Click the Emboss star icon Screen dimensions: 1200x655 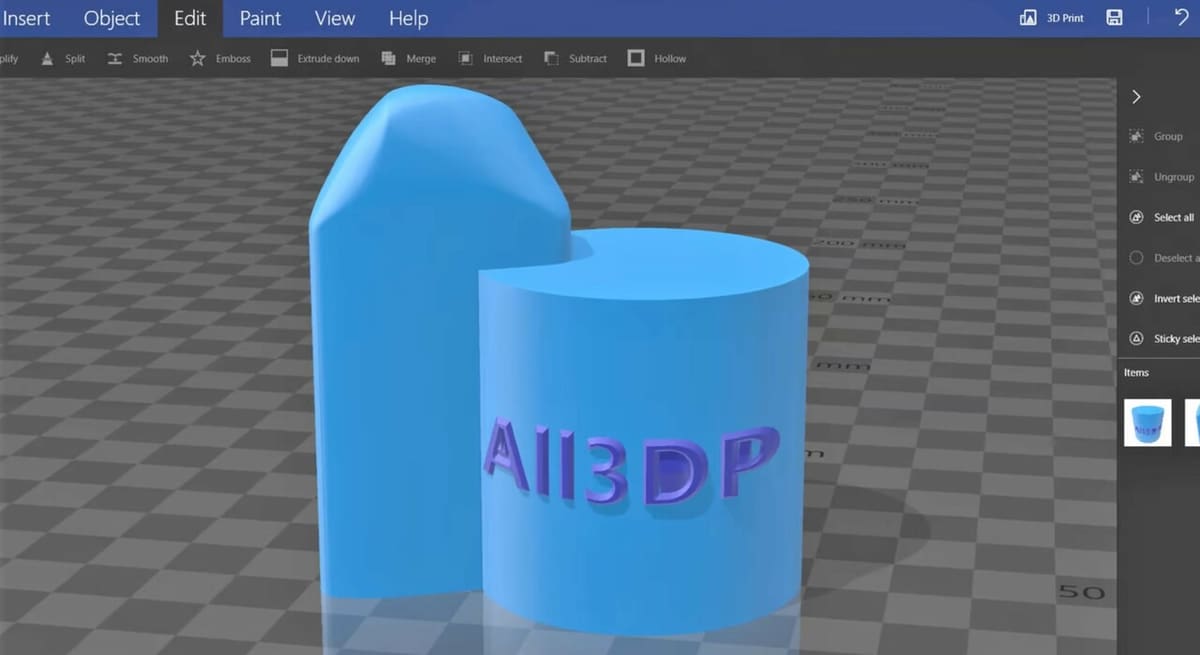198,58
